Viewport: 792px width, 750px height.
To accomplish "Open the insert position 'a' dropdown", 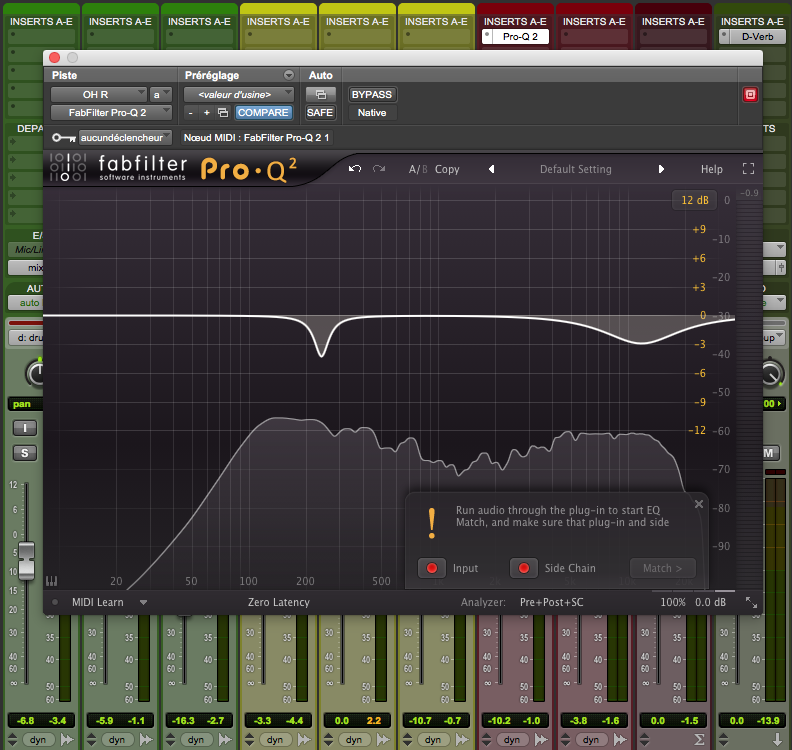I will click(x=161, y=94).
